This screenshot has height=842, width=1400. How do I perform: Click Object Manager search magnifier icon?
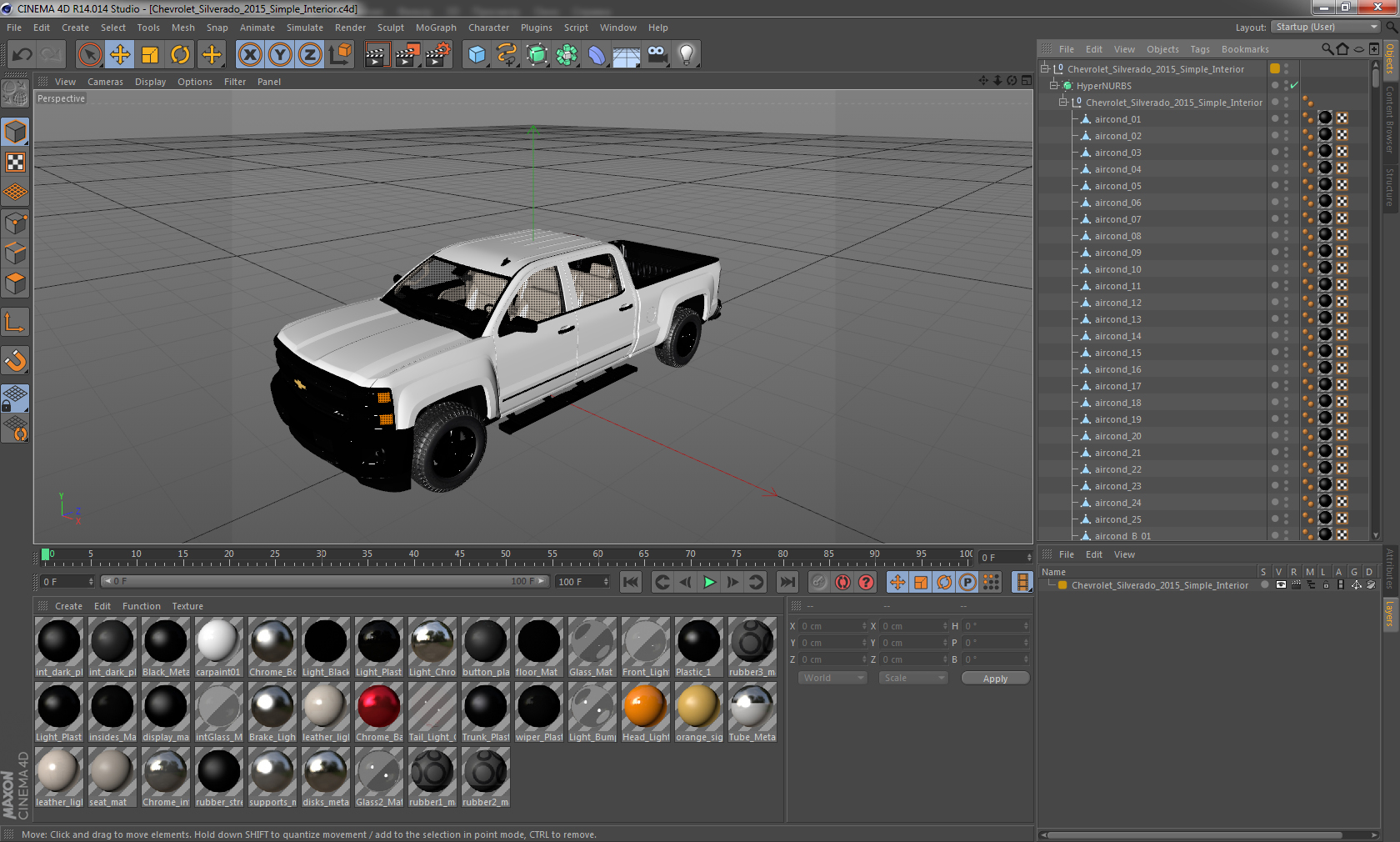click(x=1327, y=49)
